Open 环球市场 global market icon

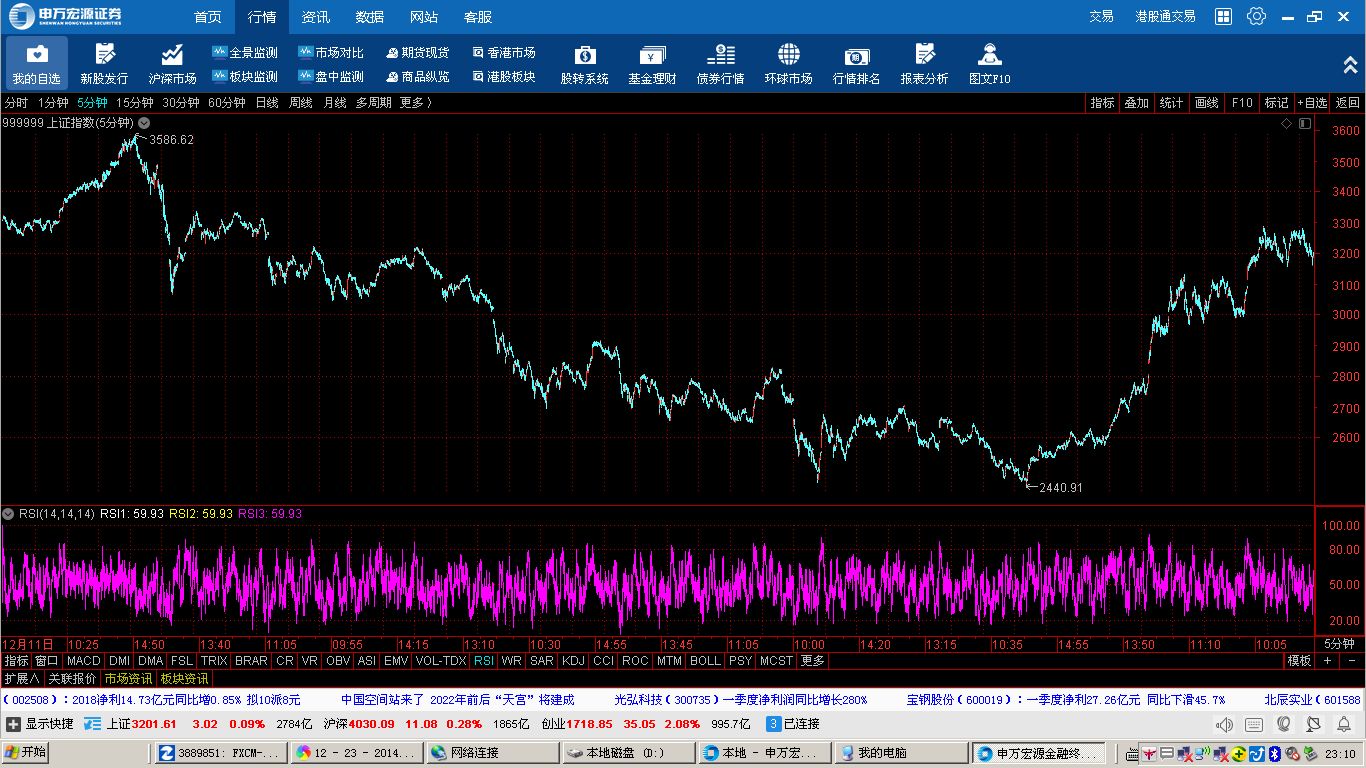(788, 63)
